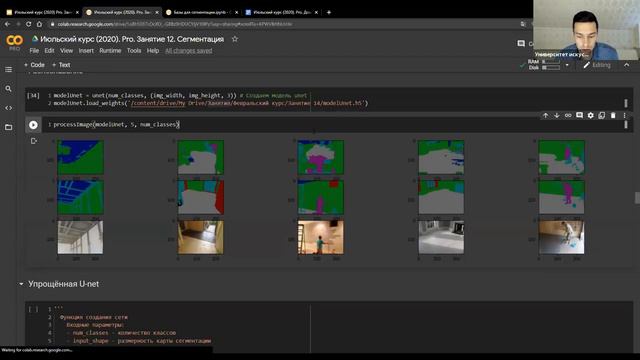Add a new Text cell
Screen dimensions: 640x360
click(61, 65)
